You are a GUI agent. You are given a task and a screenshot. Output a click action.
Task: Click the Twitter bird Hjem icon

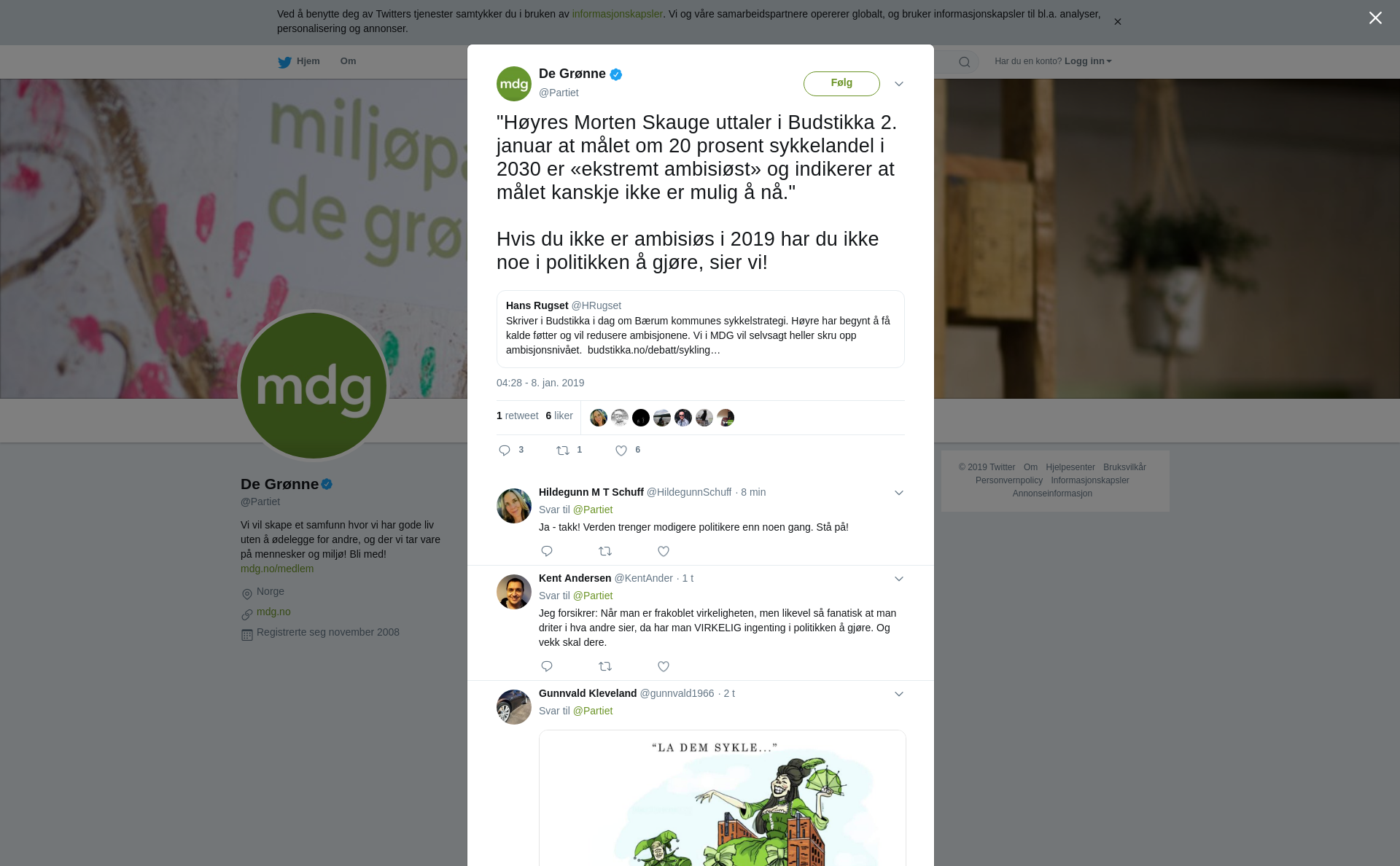[x=285, y=62]
